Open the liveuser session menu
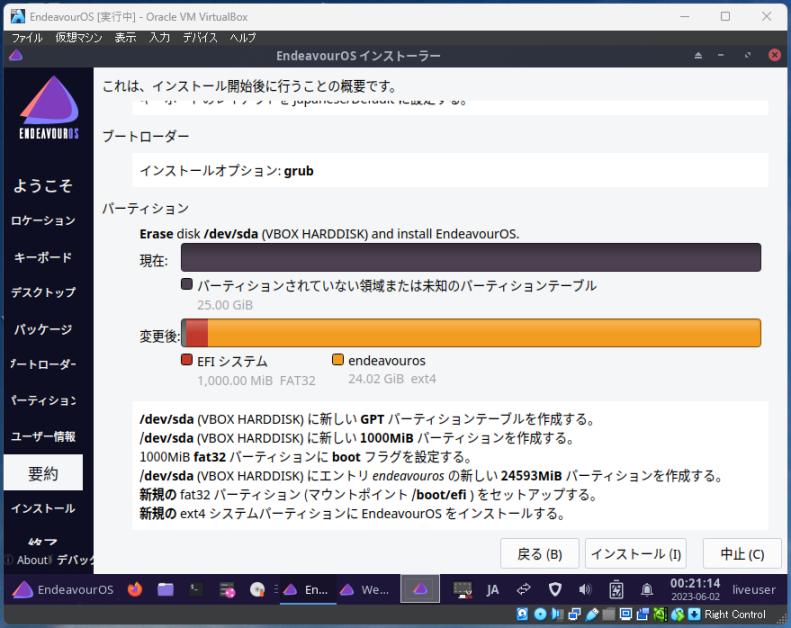791x628 pixels. pos(754,589)
